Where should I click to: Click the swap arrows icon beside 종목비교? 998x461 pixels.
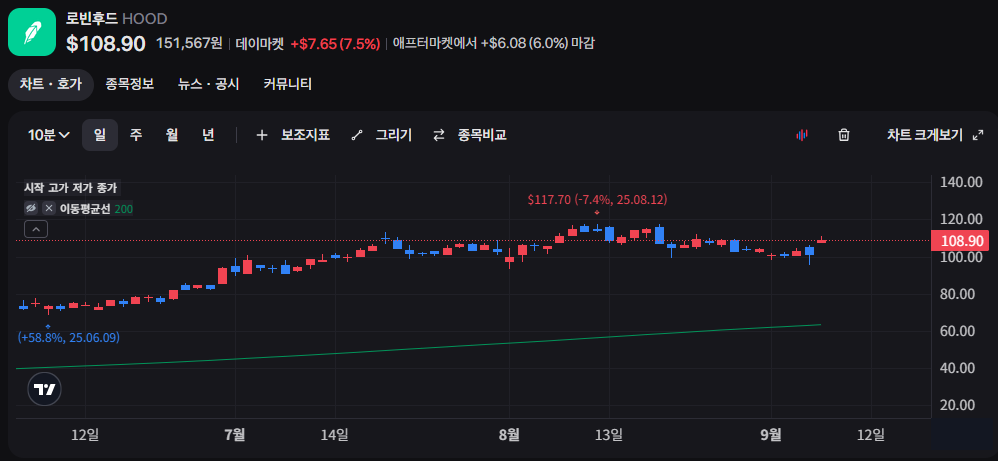click(439, 135)
